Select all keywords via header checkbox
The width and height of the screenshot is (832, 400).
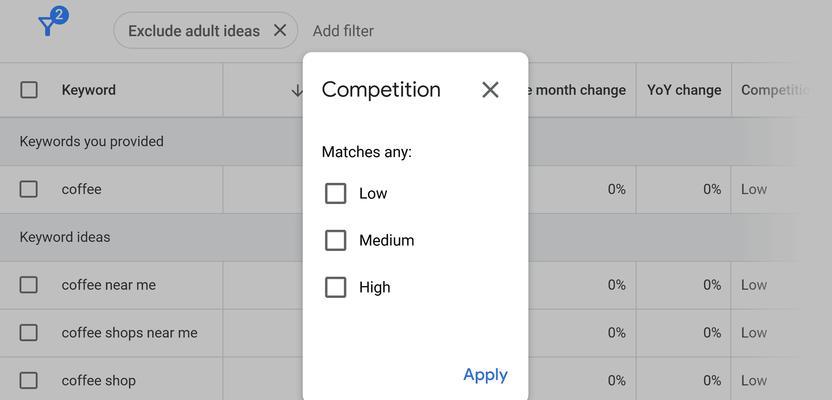pyautogui.click(x=29, y=90)
